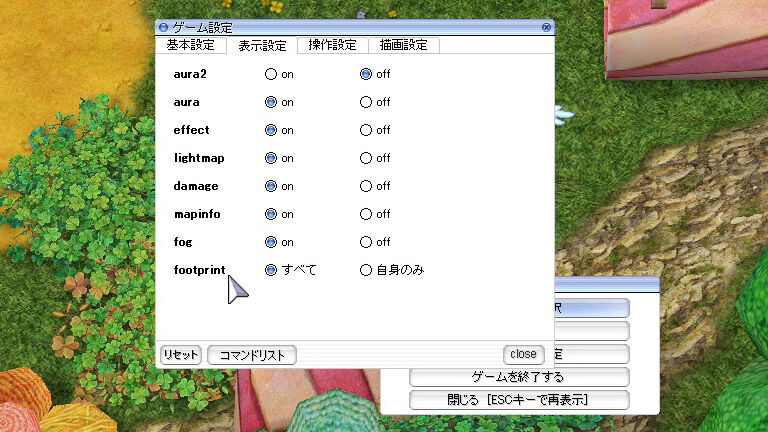
Task: Set footprint to すべて
Action: click(x=271, y=270)
